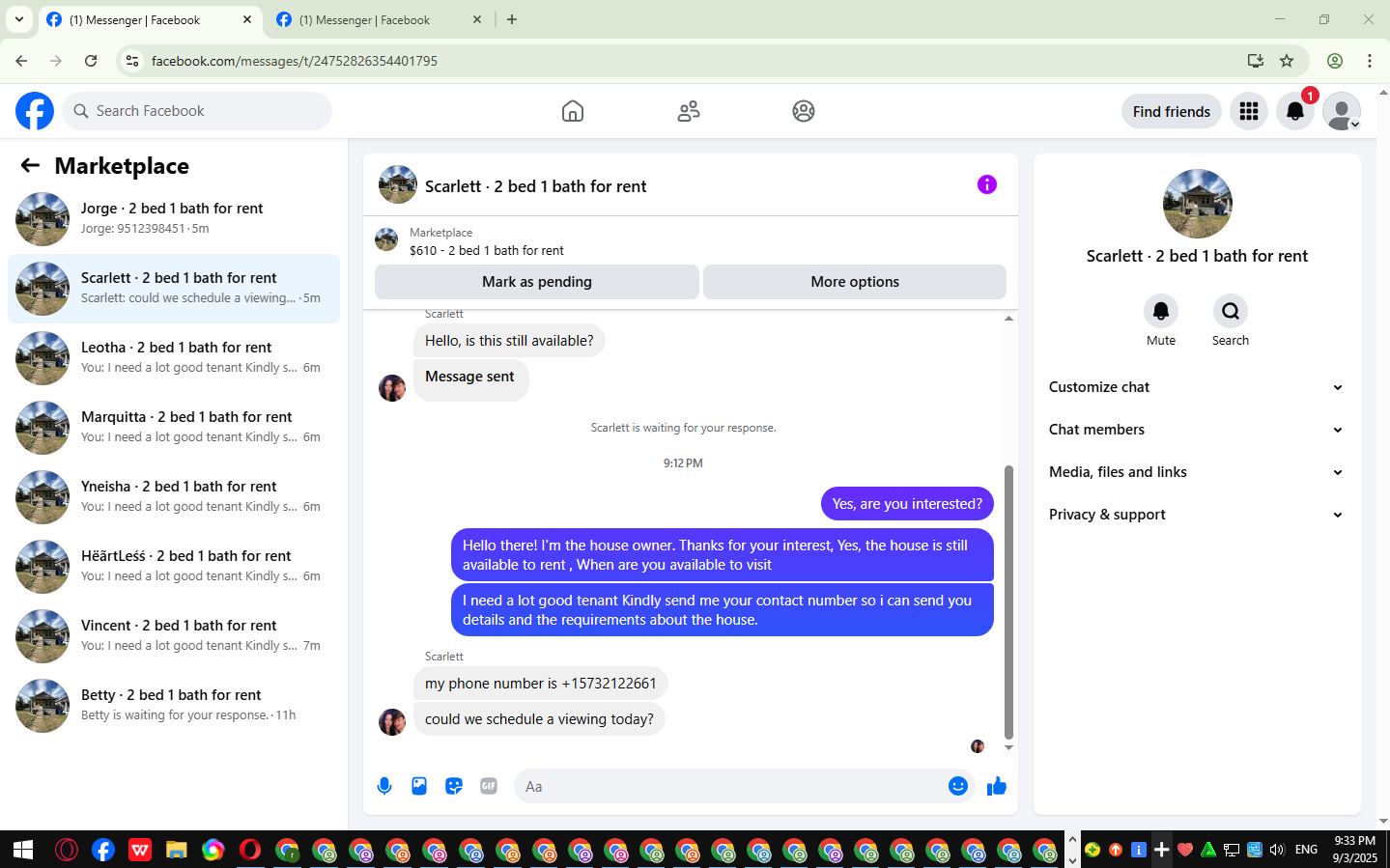Screen dimensions: 1390x868
Task: Open Chrome profile icon
Action: [1335, 61]
